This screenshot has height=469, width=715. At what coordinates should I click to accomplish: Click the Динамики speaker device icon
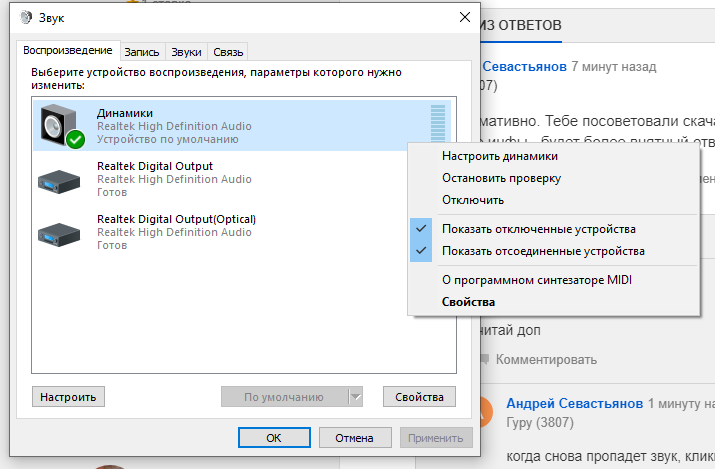pos(62,126)
